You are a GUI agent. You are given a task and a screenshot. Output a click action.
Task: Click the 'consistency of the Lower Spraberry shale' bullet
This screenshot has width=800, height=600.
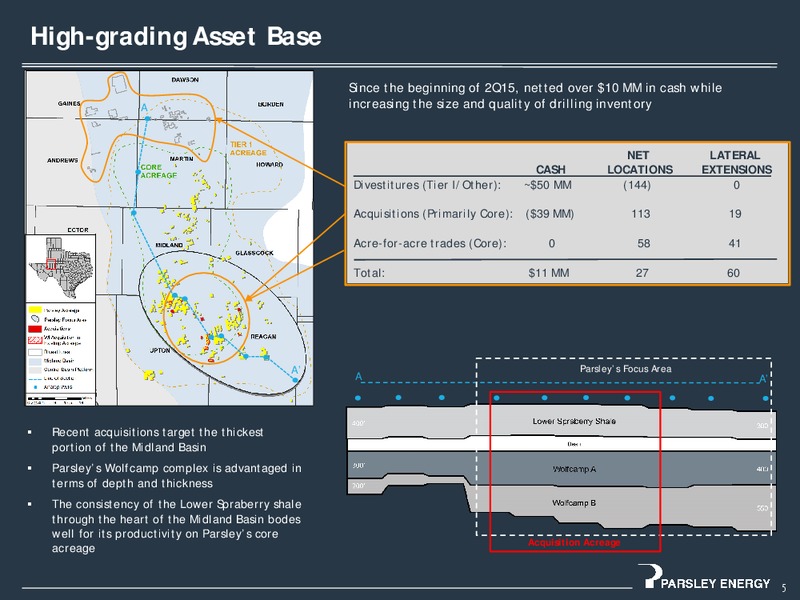tap(176, 526)
